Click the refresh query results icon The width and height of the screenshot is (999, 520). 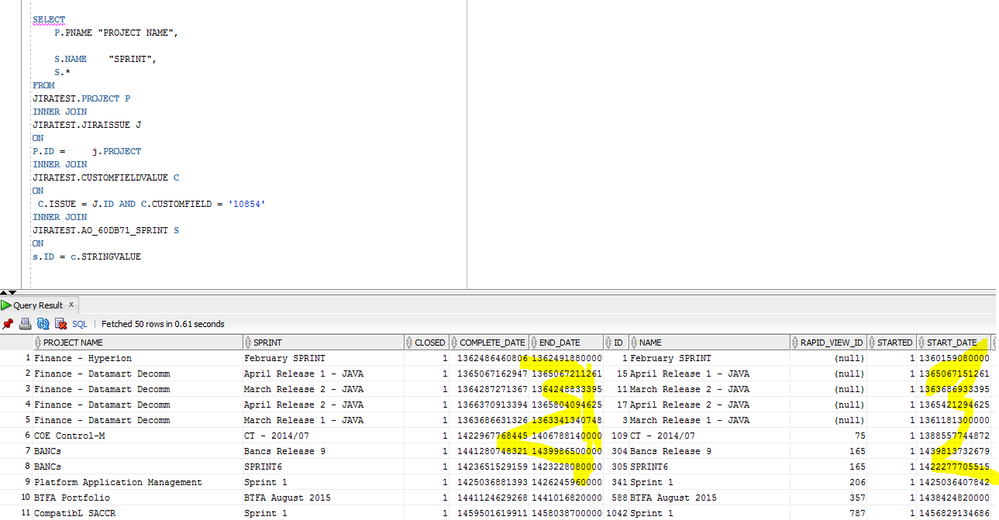tap(43, 324)
